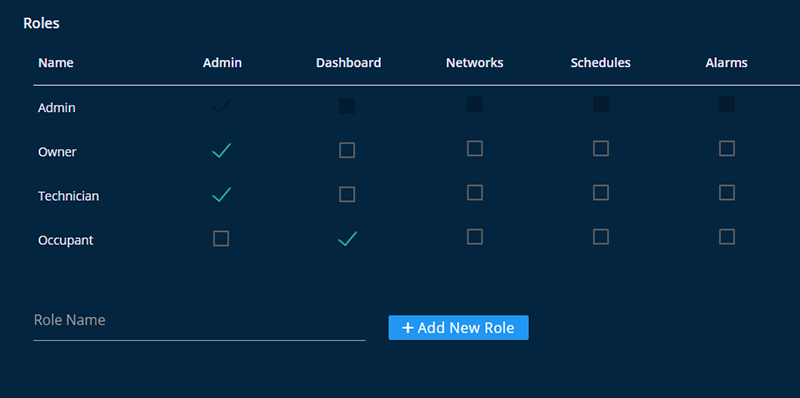The height and width of the screenshot is (398, 800).
Task: Grant Alarms access to Owner
Action: pyautogui.click(x=727, y=148)
